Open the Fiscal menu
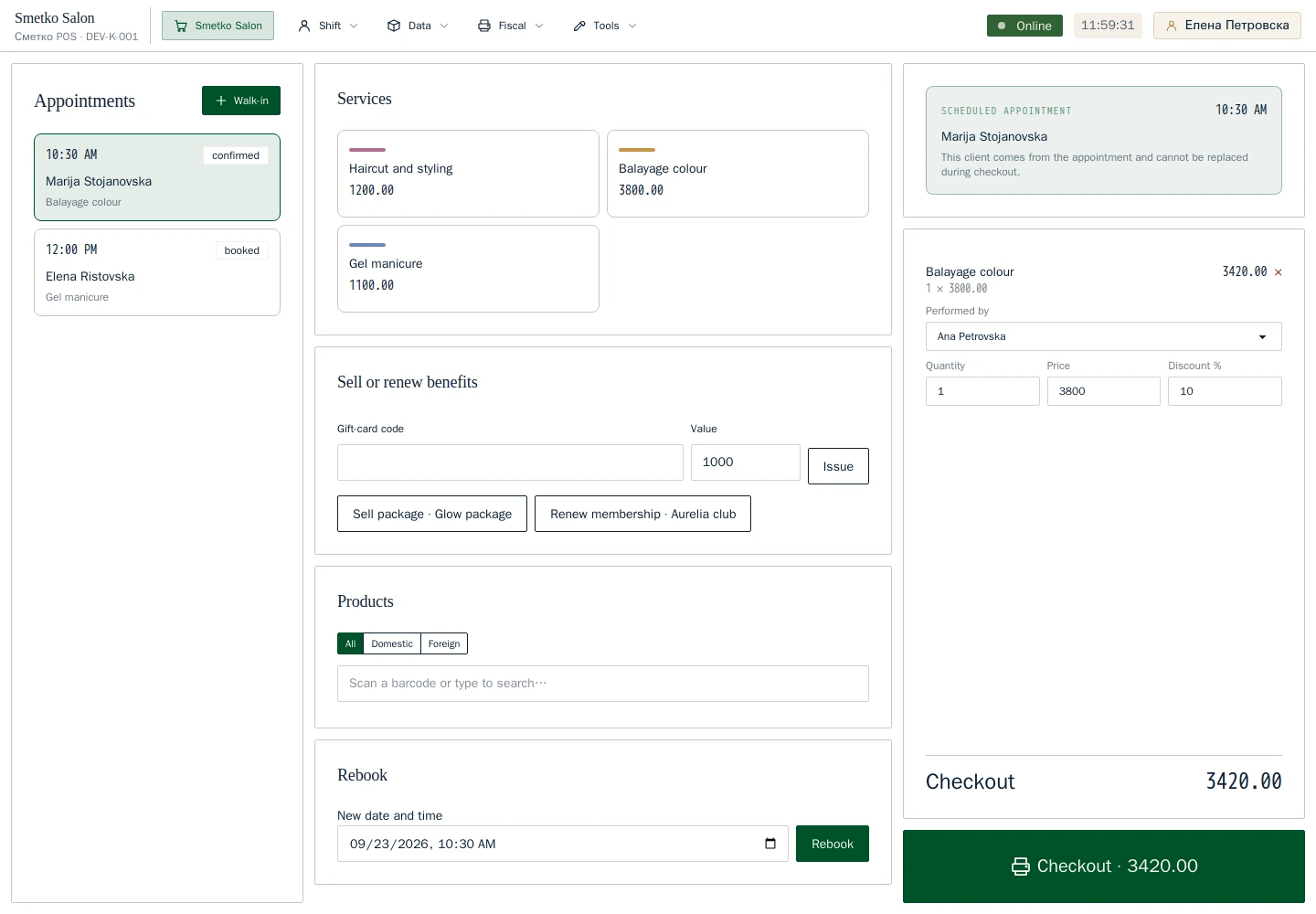This screenshot has height=914, width=1316. pyautogui.click(x=510, y=26)
